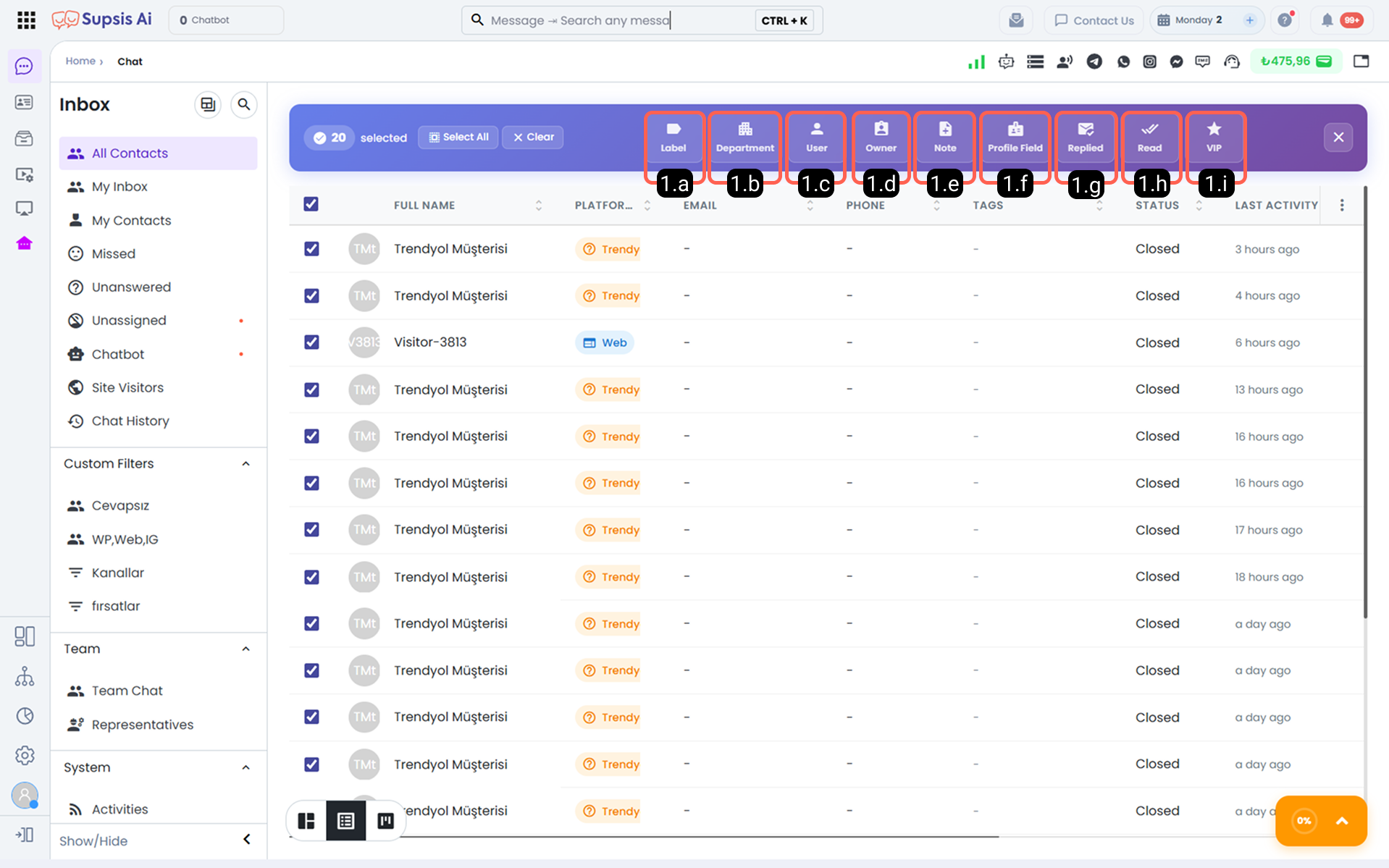Uncheck the 18 hours ago row checkbox
The image size is (1389, 868).
[x=311, y=577]
